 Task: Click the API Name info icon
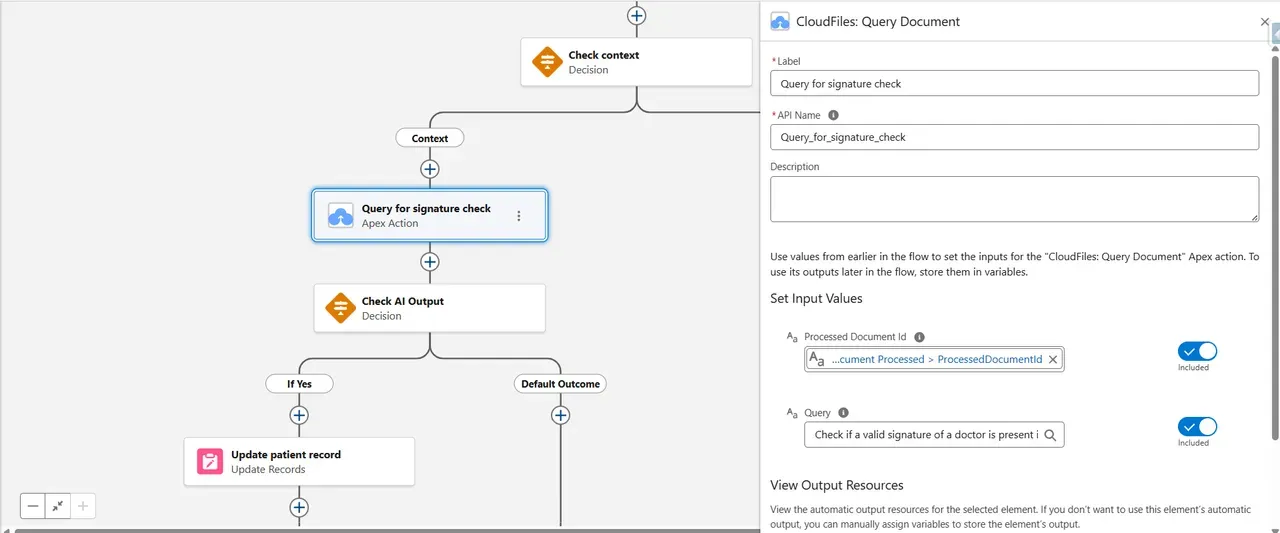pos(834,115)
